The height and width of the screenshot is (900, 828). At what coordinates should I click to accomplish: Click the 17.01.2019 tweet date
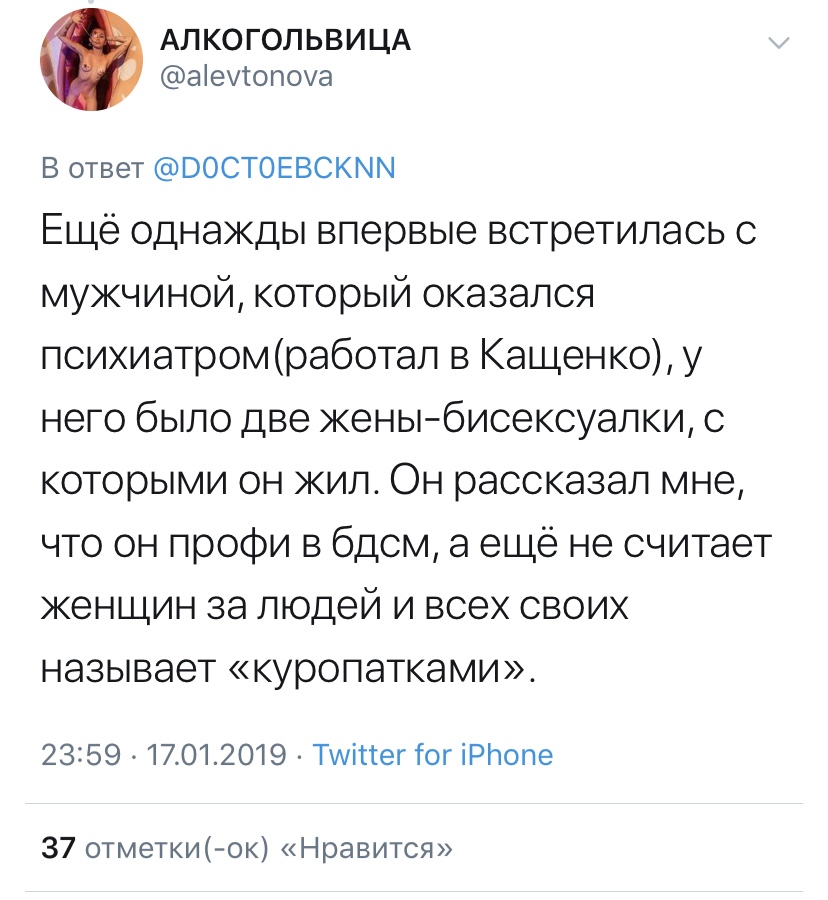pyautogui.click(x=216, y=755)
